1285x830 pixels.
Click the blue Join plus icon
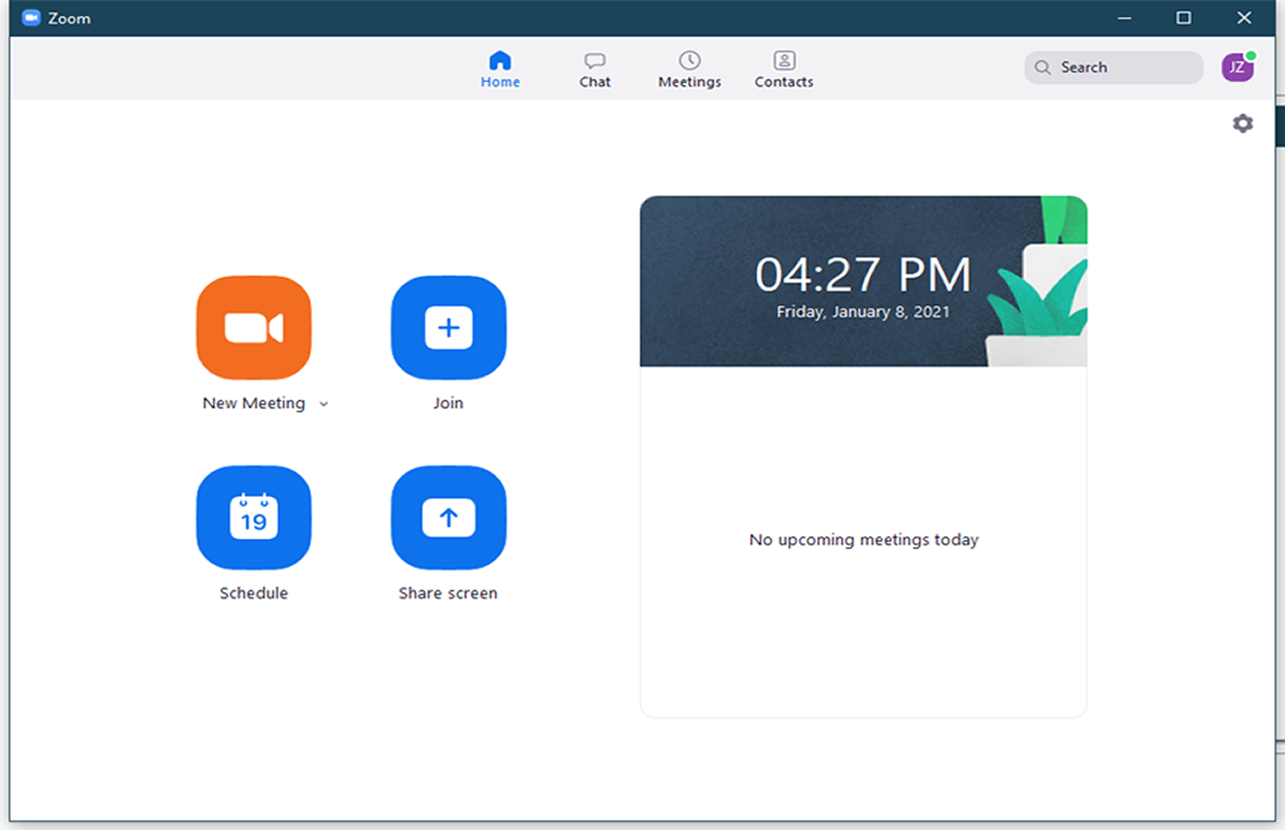coord(449,328)
